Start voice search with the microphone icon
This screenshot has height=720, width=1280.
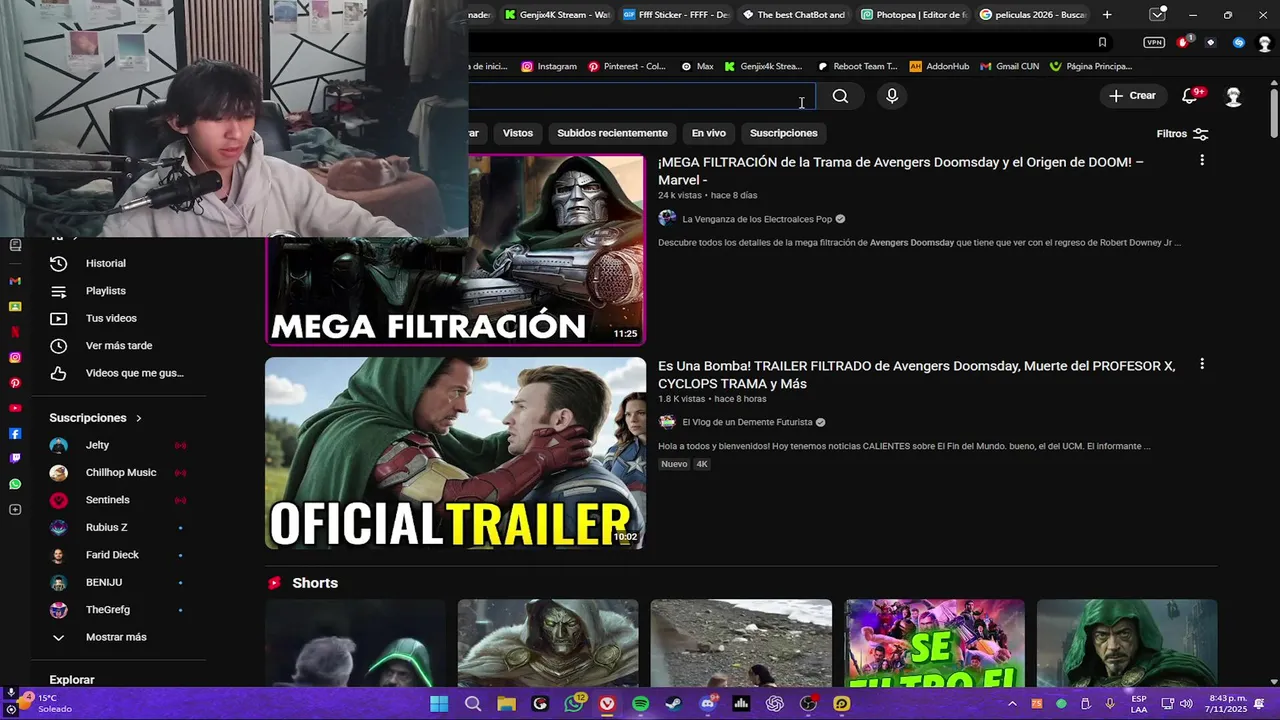[x=892, y=96]
